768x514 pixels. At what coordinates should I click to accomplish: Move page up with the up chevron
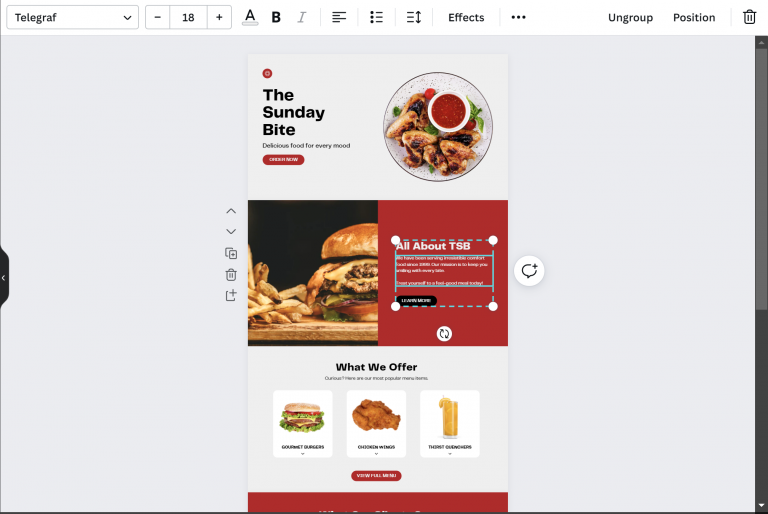(231, 211)
